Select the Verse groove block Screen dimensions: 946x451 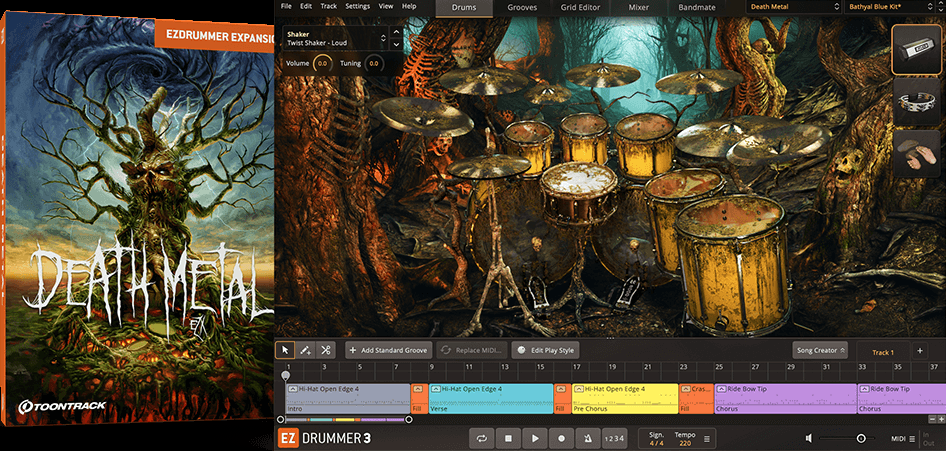click(x=491, y=399)
